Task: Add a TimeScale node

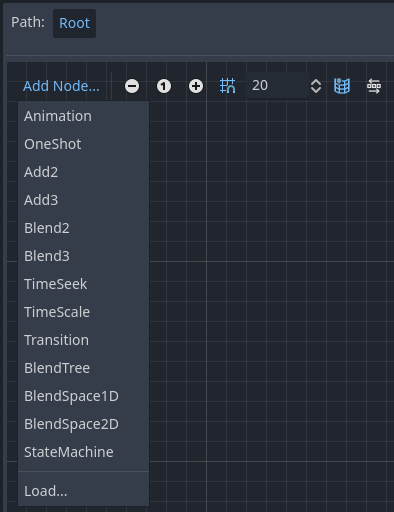Action: (x=84, y=312)
